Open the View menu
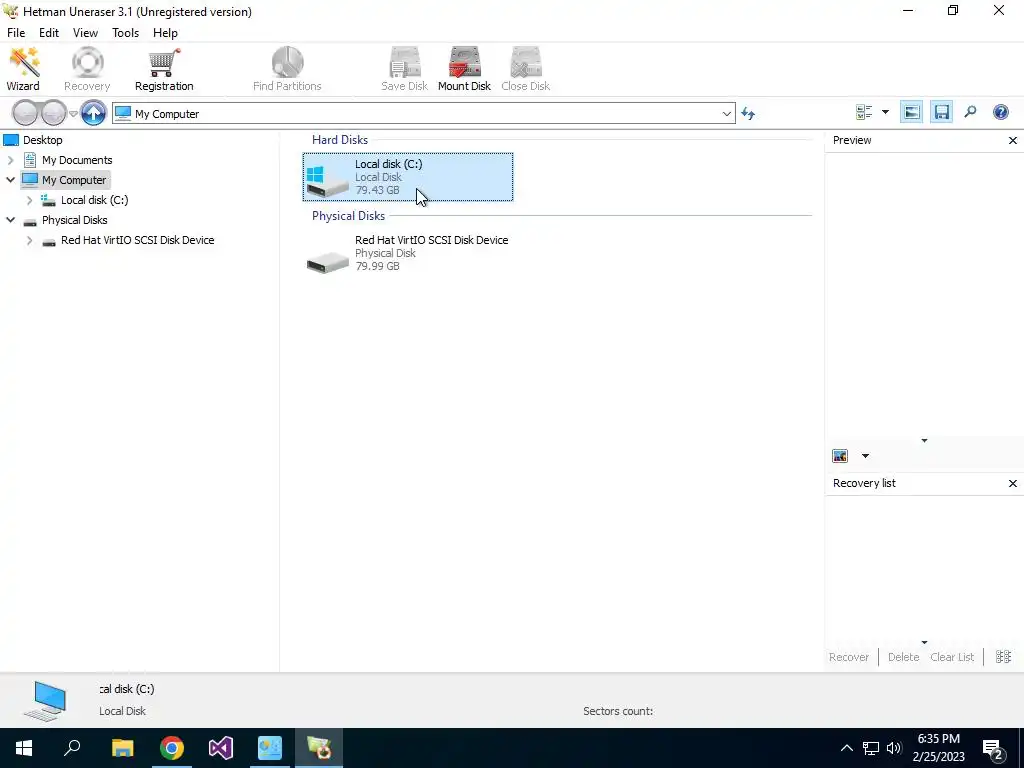This screenshot has height=768, width=1024. click(86, 33)
